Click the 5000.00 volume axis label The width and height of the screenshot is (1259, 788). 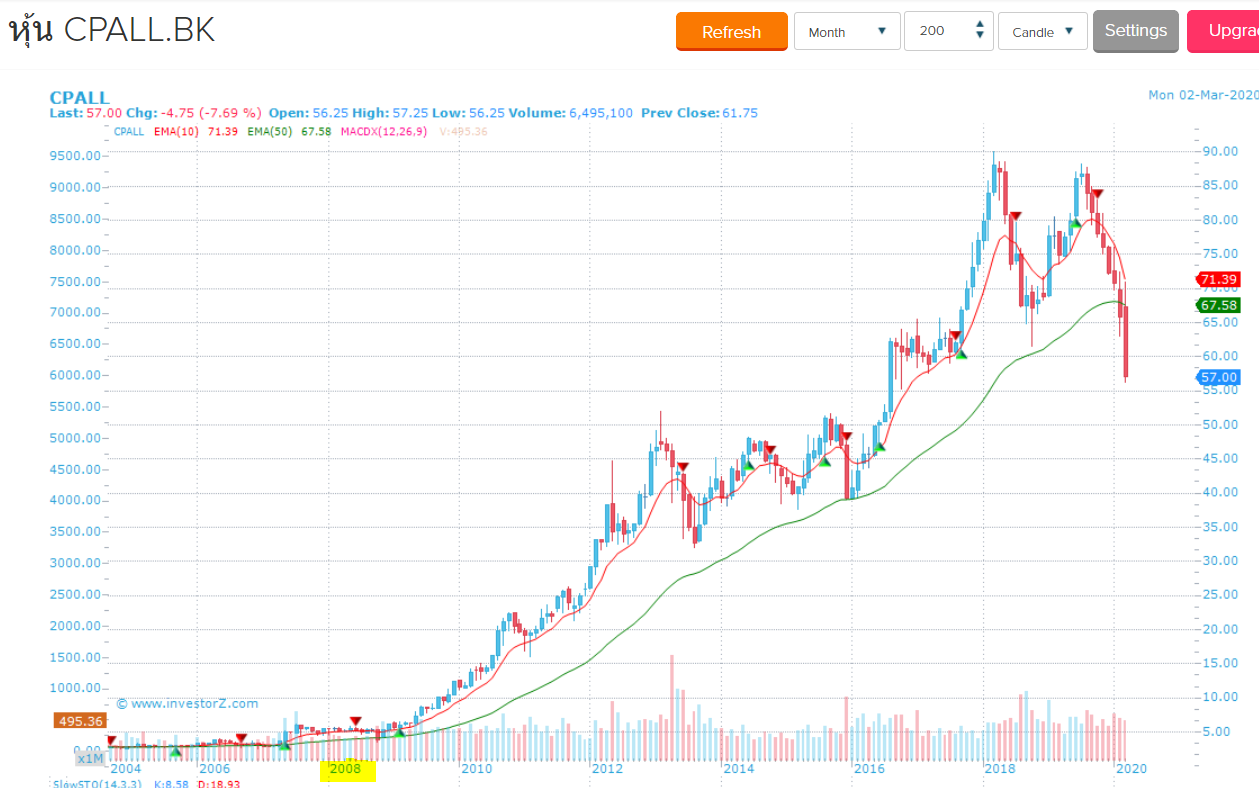tap(75, 438)
